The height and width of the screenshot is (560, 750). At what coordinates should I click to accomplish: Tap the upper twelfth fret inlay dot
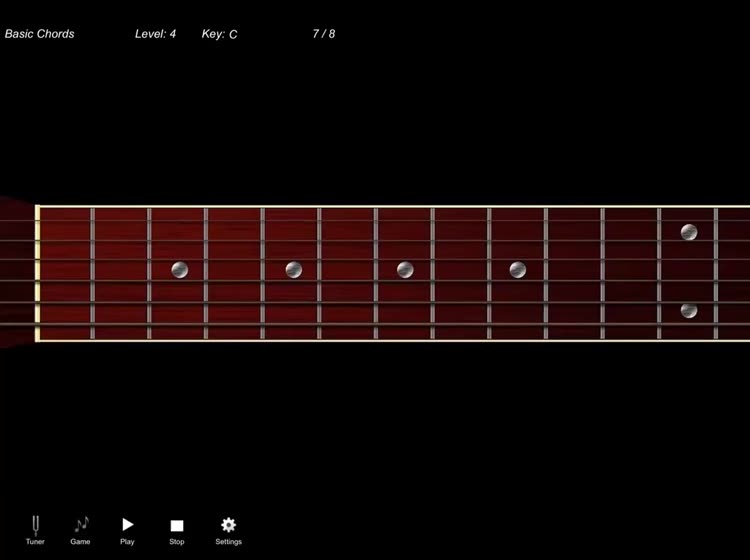pos(689,232)
